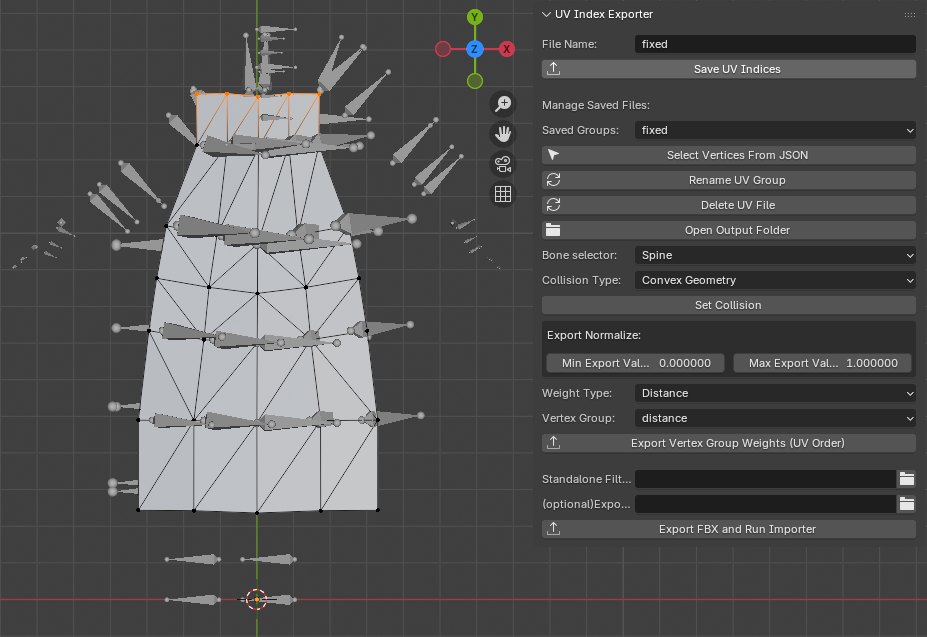Image resolution: width=927 pixels, height=637 pixels.
Task: Click the blue Z axis on navigation gizmo
Action: pyautogui.click(x=474, y=48)
